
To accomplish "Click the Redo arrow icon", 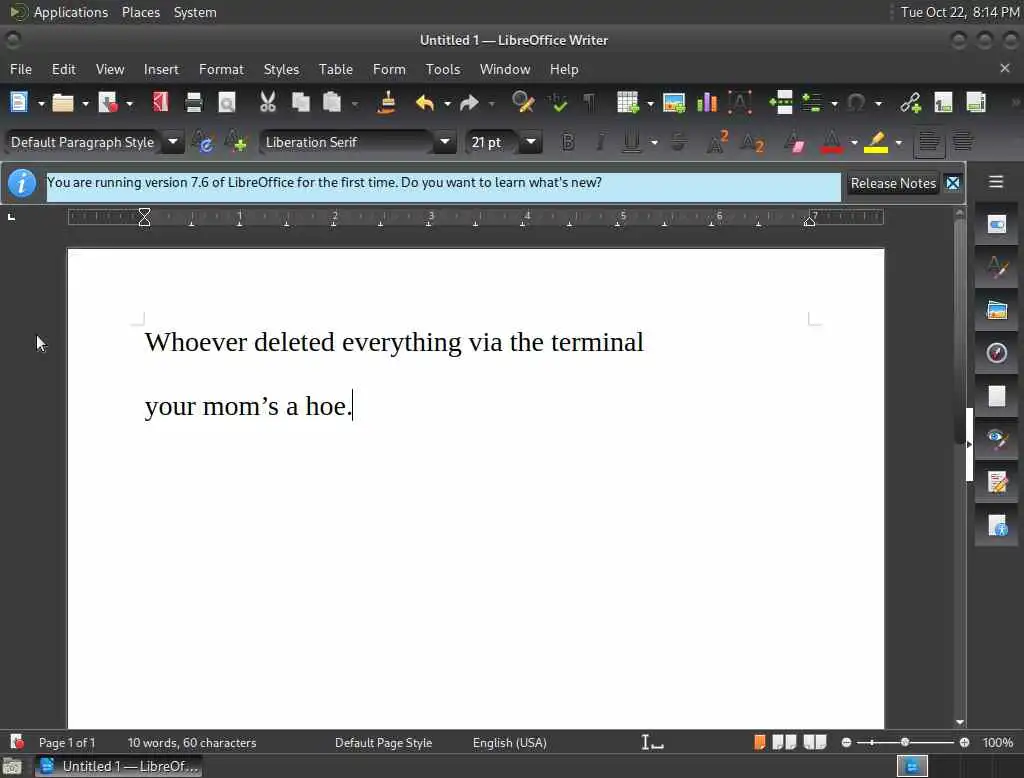I will [469, 103].
